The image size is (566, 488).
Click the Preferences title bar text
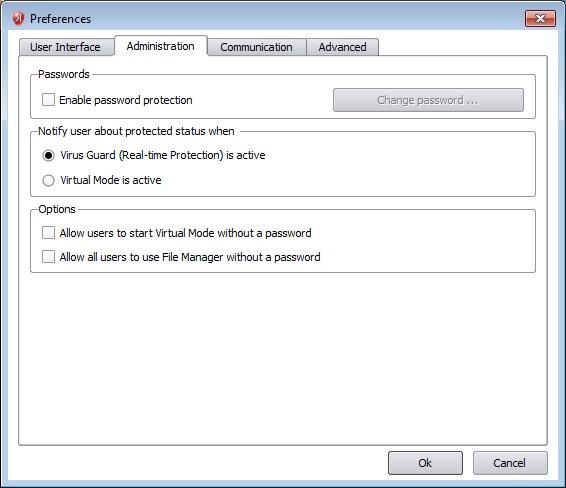[x=60, y=19]
